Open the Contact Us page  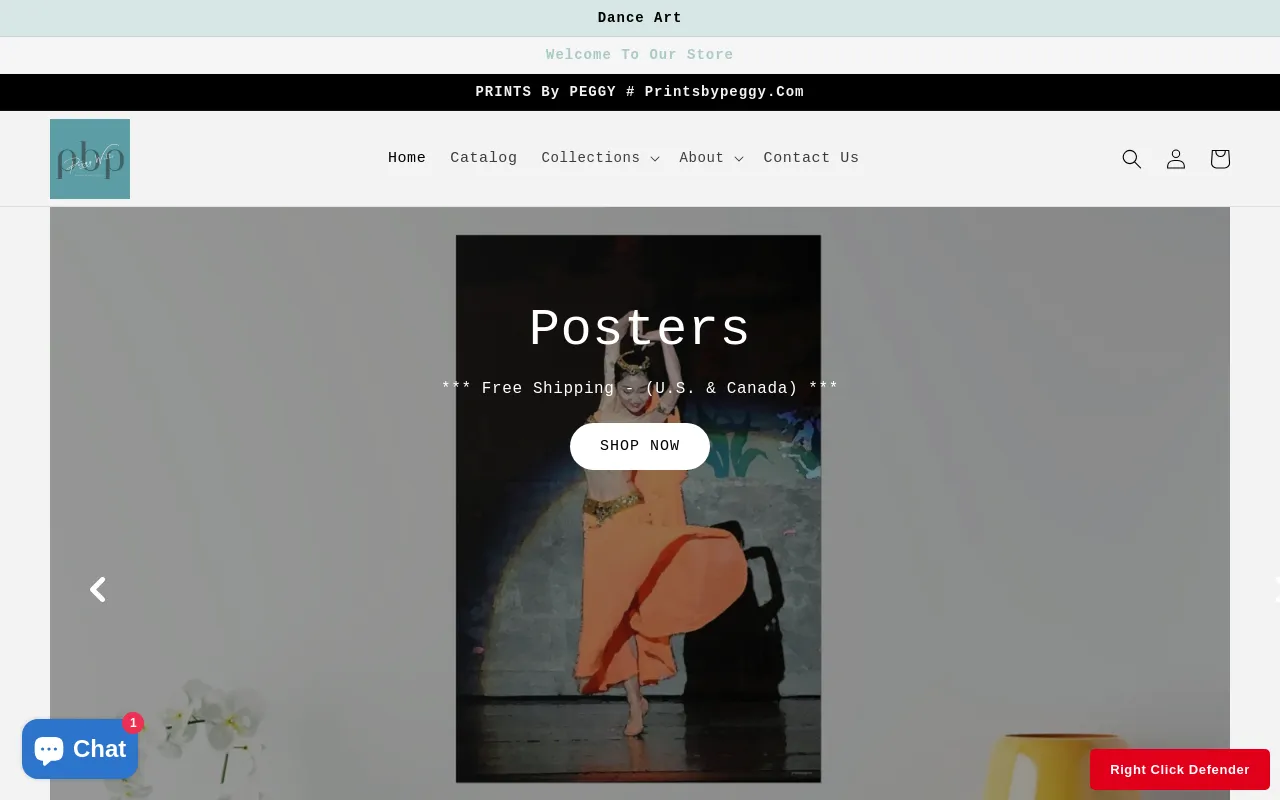[x=811, y=158]
